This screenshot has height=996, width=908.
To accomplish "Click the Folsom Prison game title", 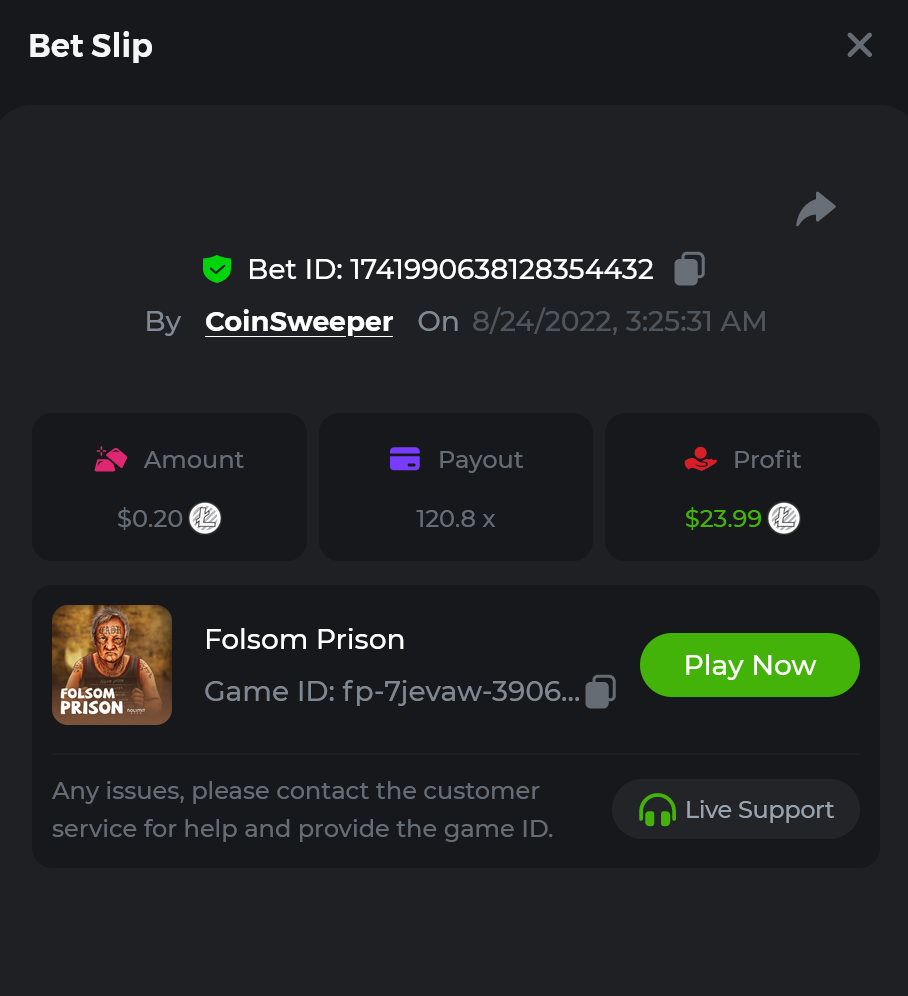I will 304,640.
